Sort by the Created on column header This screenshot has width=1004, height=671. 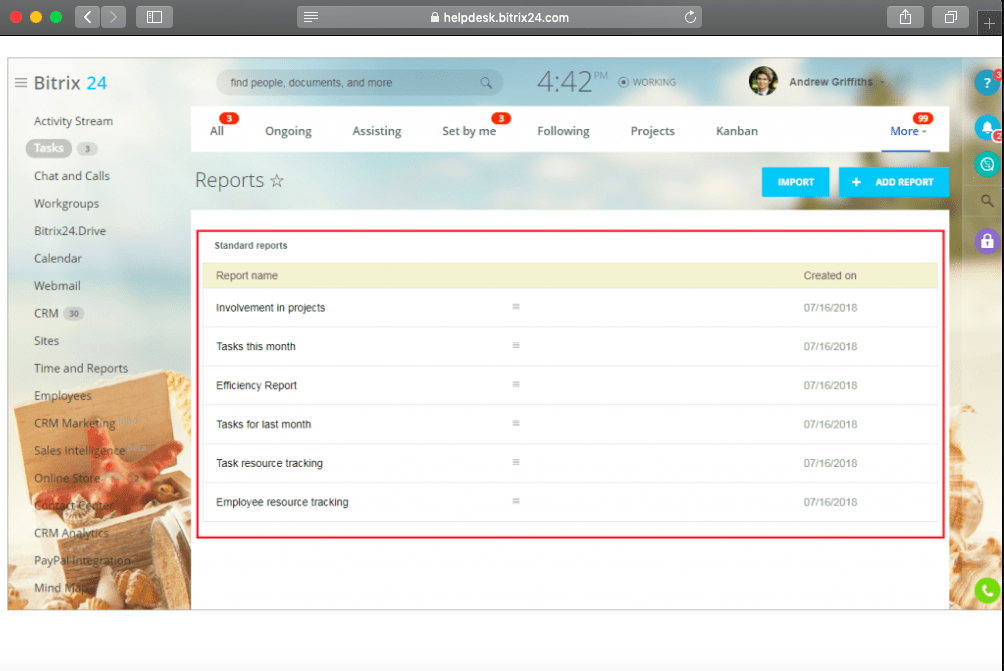830,276
